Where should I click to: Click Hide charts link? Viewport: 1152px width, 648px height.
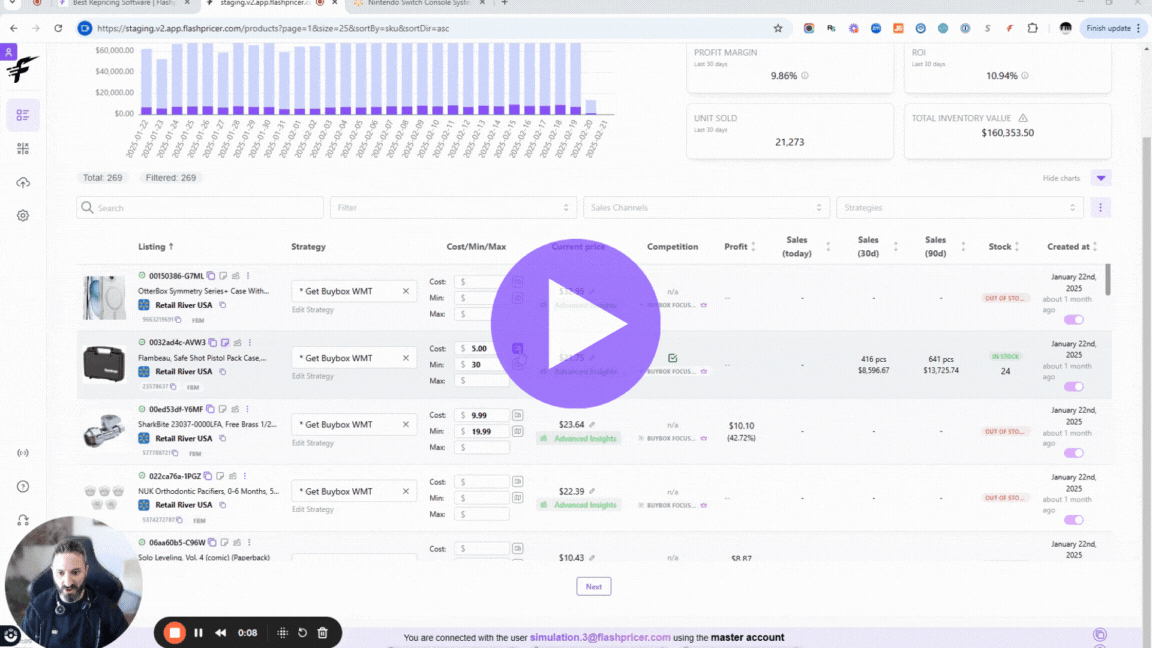(x=1061, y=179)
